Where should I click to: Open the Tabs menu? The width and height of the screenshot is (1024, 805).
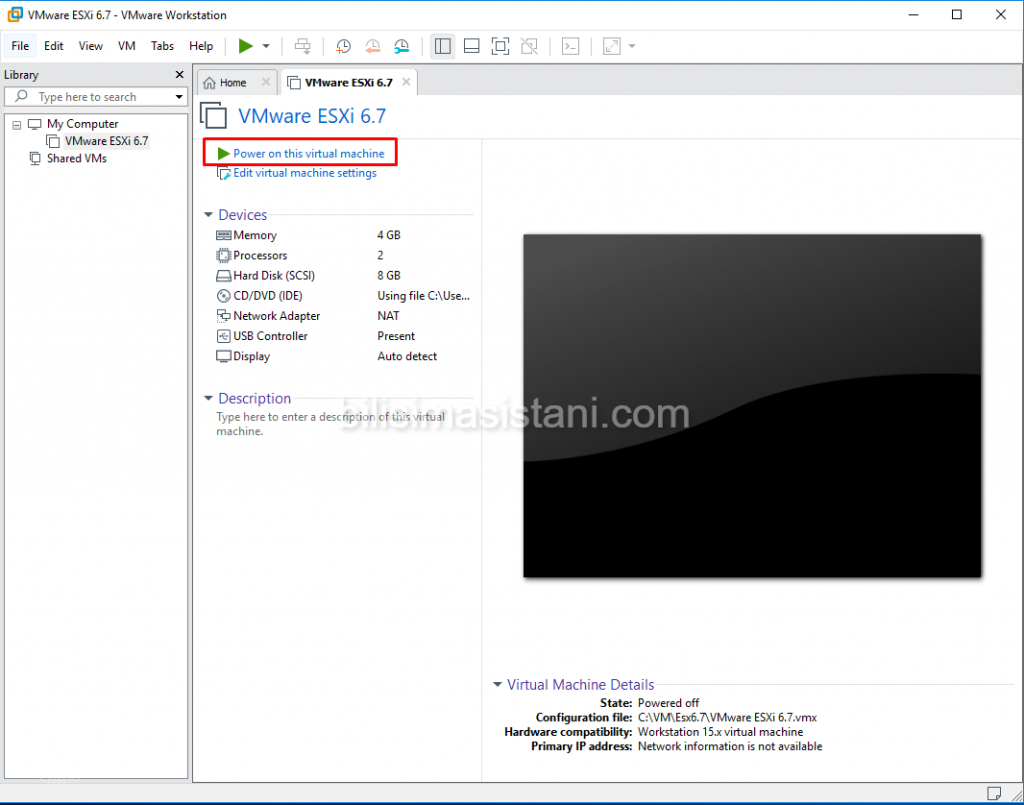click(162, 46)
